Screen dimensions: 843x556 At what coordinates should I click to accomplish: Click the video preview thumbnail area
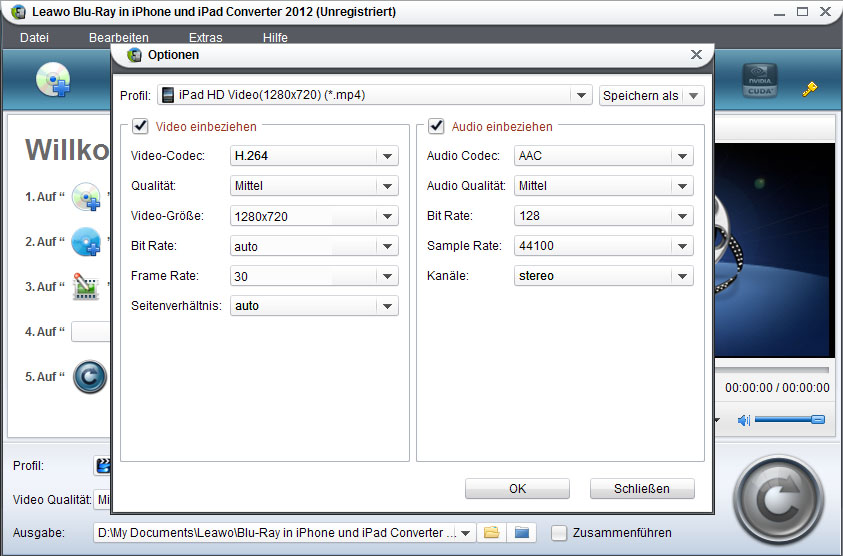[775, 250]
